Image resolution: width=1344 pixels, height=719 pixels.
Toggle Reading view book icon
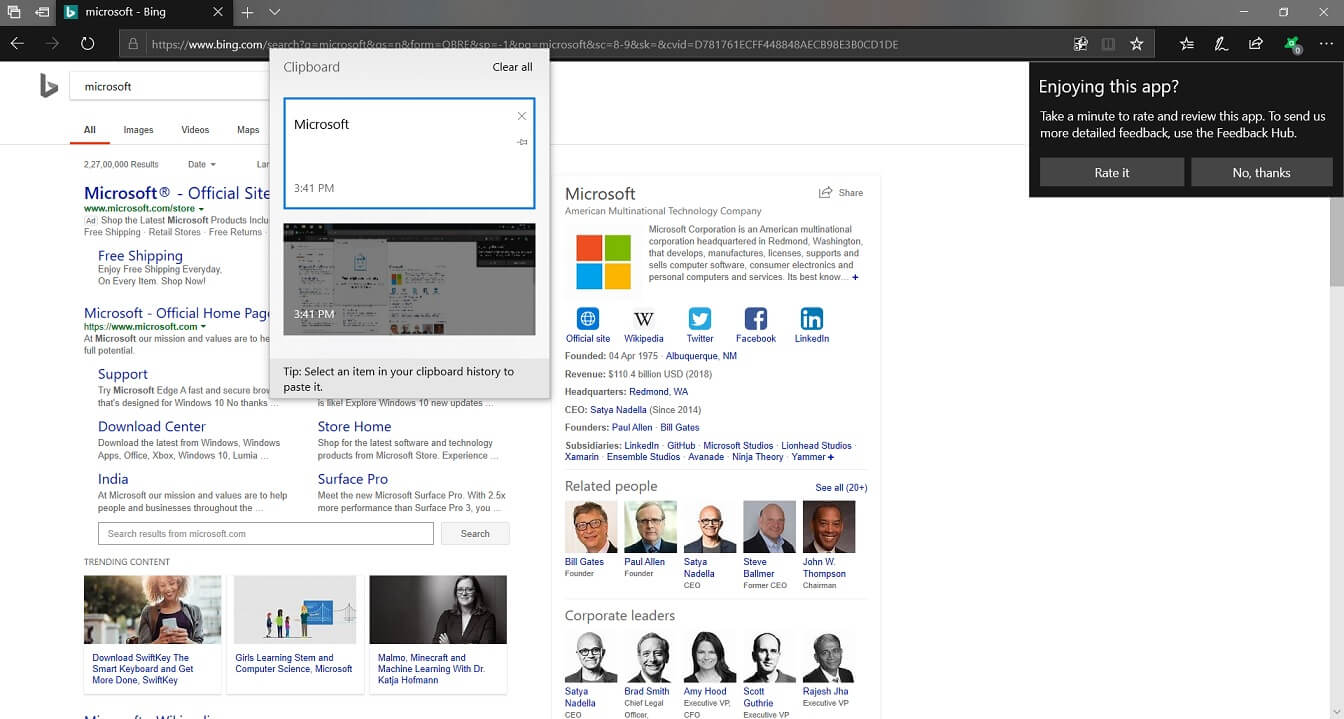1108,44
